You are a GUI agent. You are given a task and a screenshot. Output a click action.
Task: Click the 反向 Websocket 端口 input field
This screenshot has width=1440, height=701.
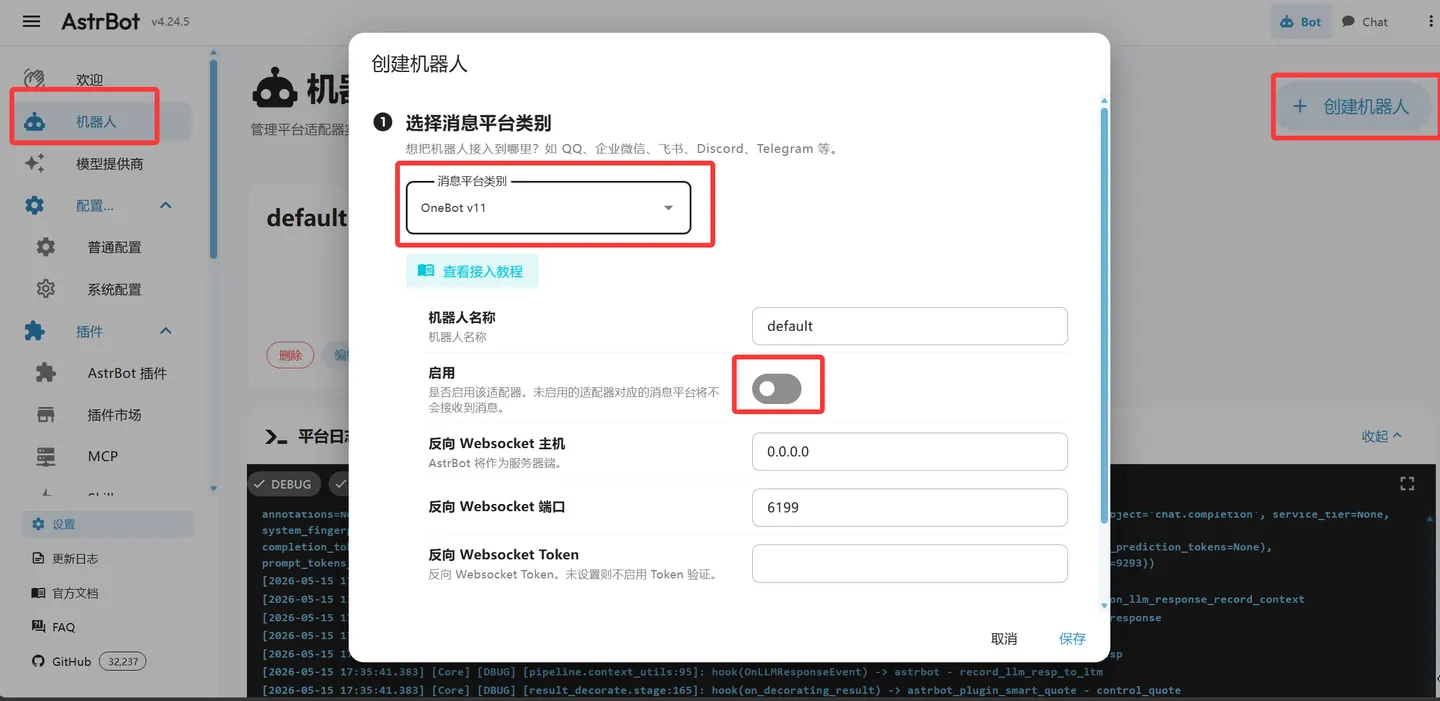(910, 508)
